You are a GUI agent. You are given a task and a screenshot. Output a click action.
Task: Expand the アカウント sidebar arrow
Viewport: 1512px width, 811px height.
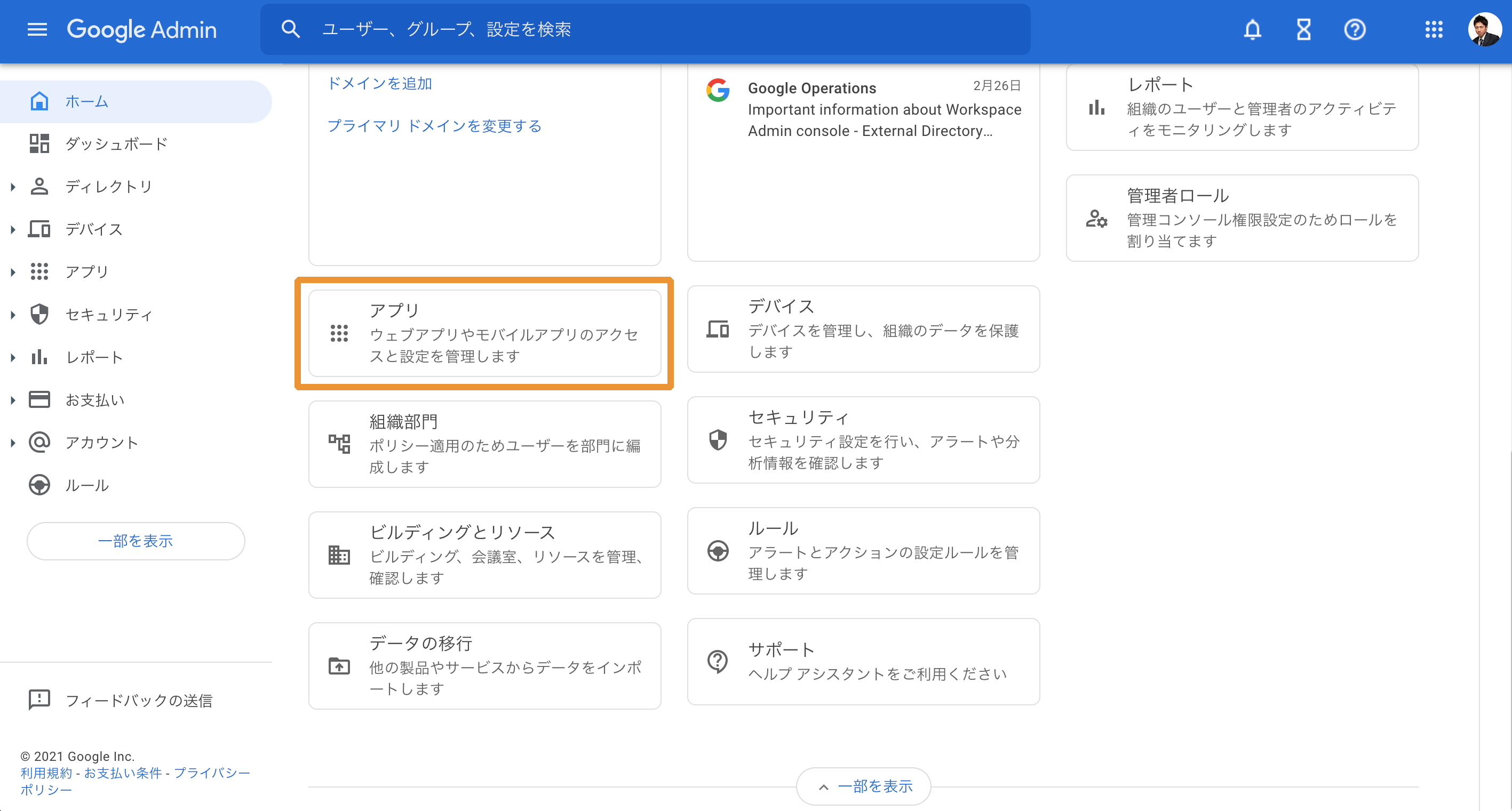(x=13, y=443)
